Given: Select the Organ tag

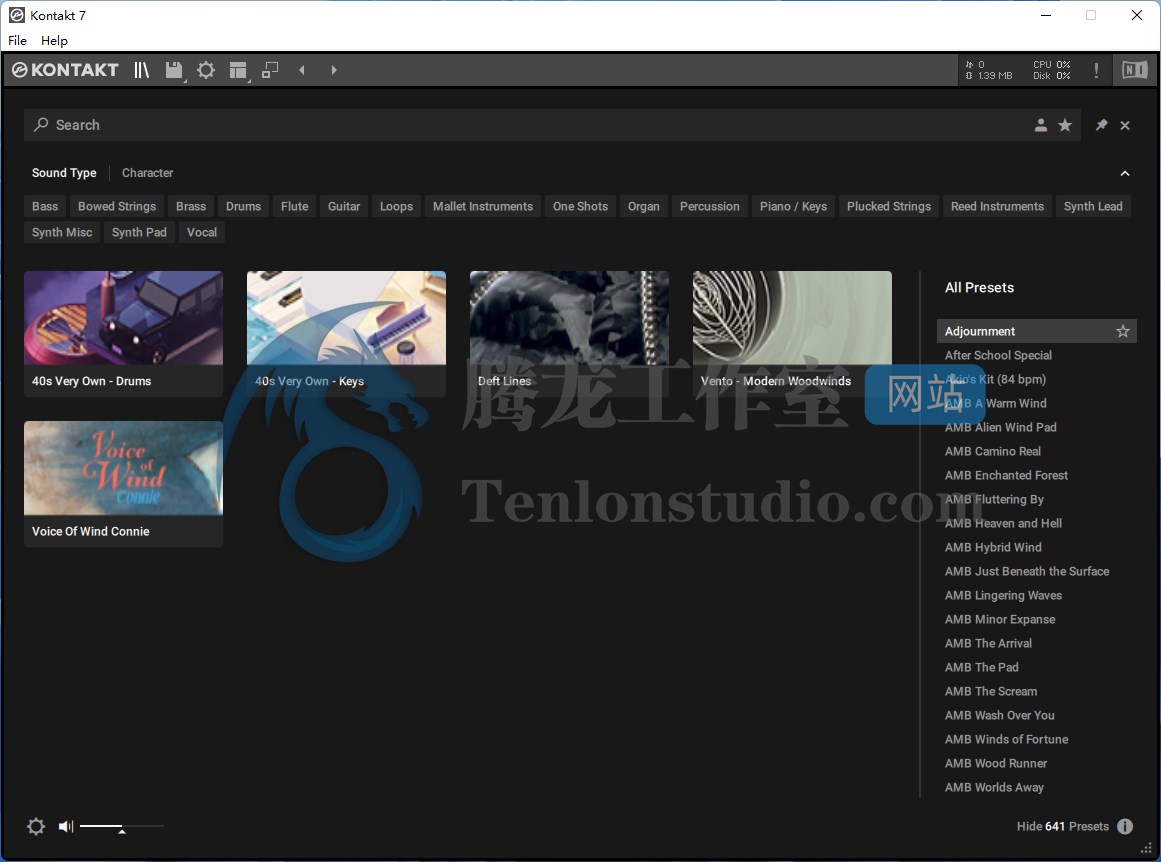Looking at the screenshot, I should (x=643, y=207).
